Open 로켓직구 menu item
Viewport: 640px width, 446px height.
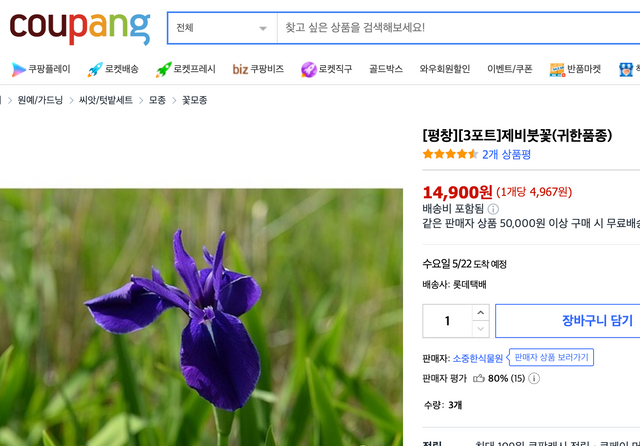click(x=335, y=69)
